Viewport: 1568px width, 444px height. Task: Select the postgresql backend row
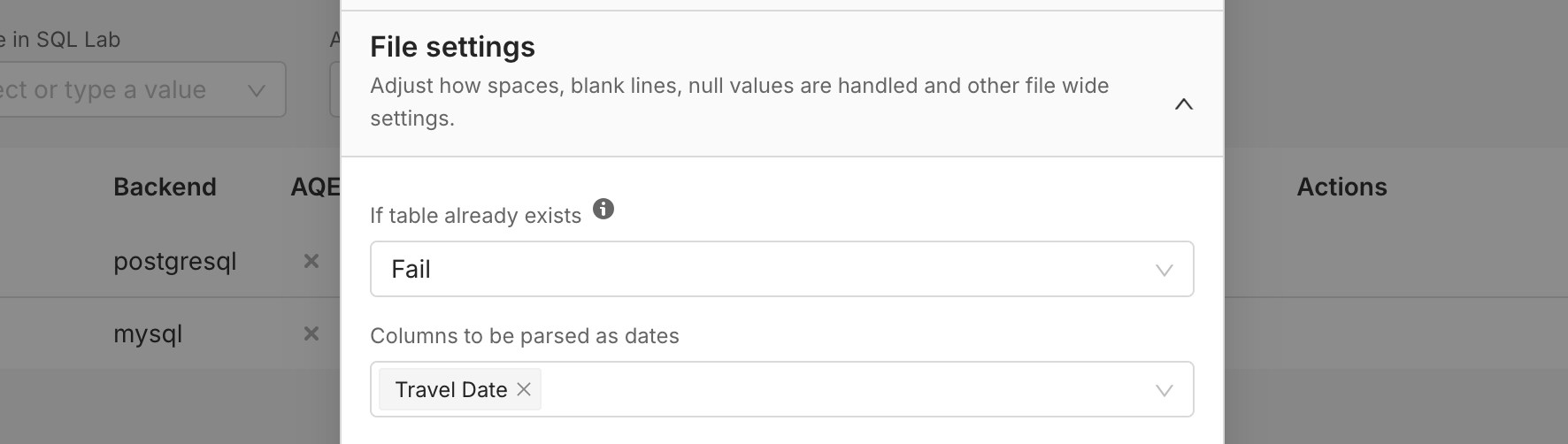coord(175,262)
